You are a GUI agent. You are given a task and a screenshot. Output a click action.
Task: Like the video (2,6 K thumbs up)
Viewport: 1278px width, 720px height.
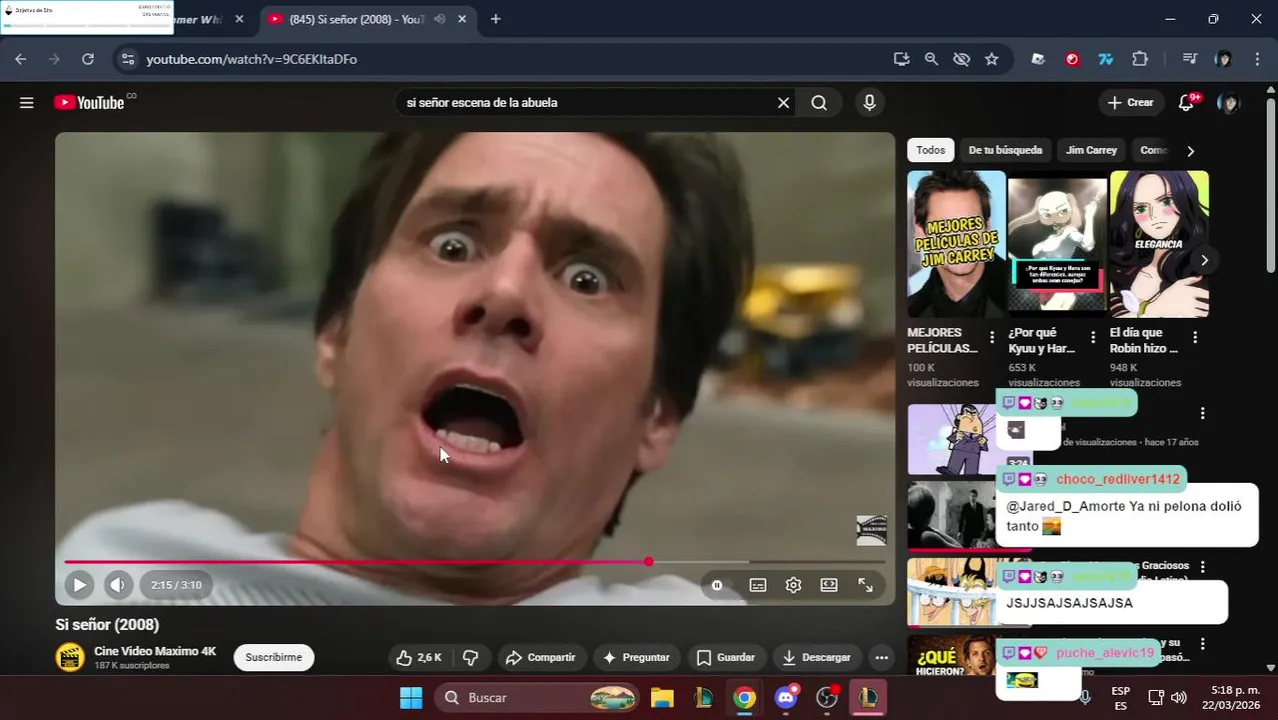419,657
